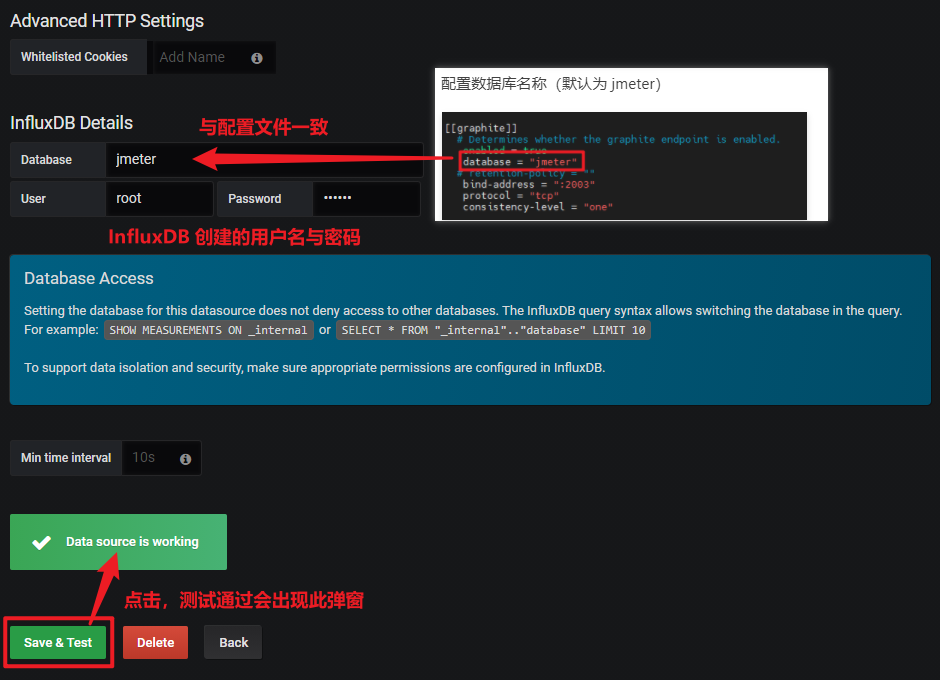Click the User field containing root

point(159,198)
